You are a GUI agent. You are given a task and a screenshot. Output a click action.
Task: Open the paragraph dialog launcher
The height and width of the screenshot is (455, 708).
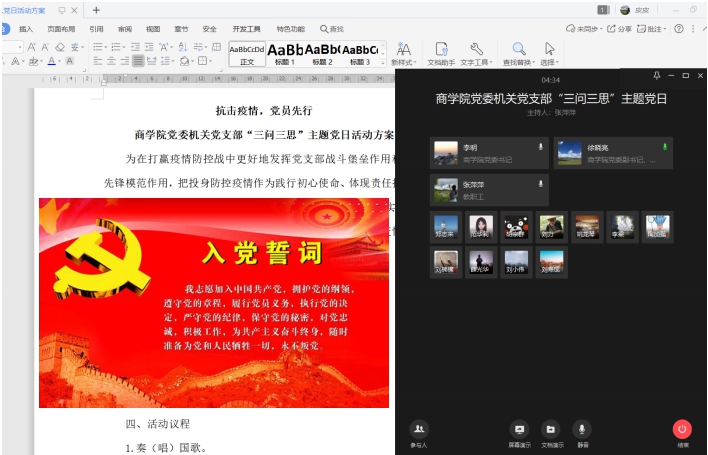coord(222,70)
